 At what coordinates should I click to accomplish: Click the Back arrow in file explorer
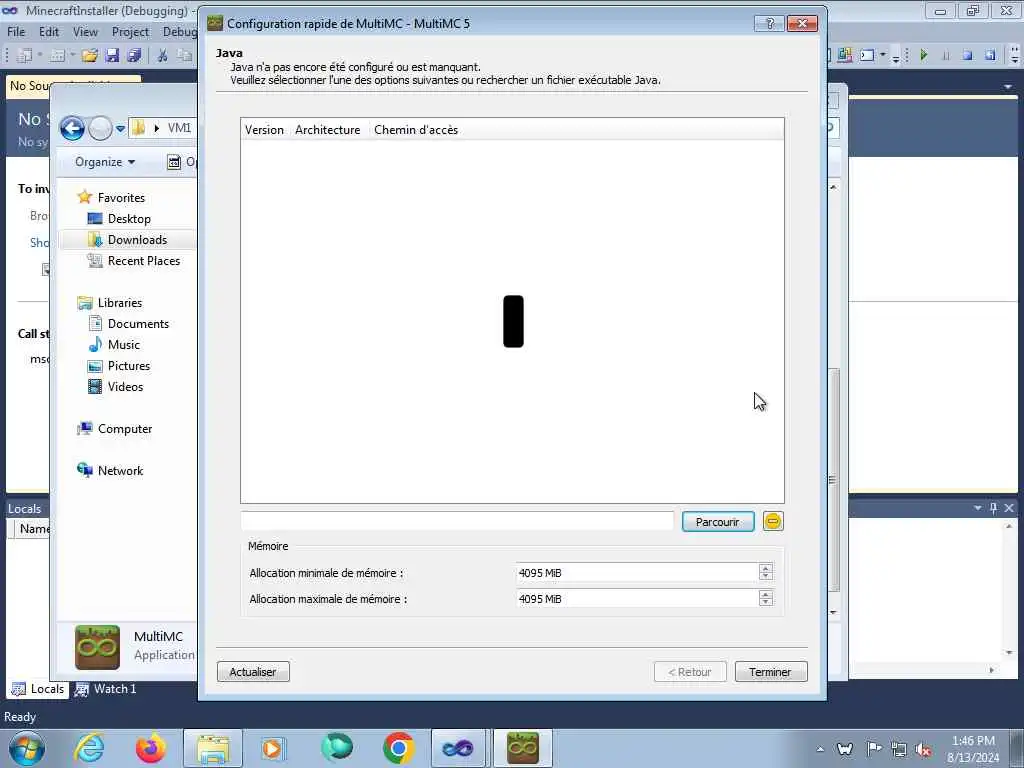coord(72,128)
